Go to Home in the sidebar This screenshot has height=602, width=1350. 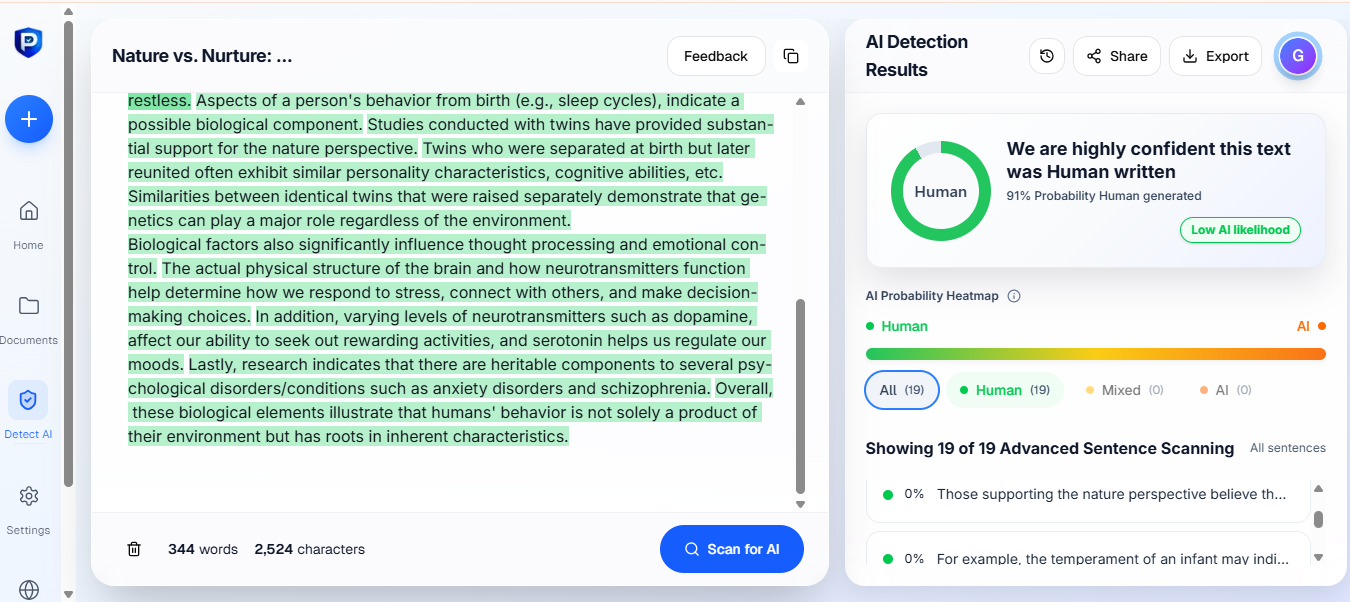click(x=29, y=225)
